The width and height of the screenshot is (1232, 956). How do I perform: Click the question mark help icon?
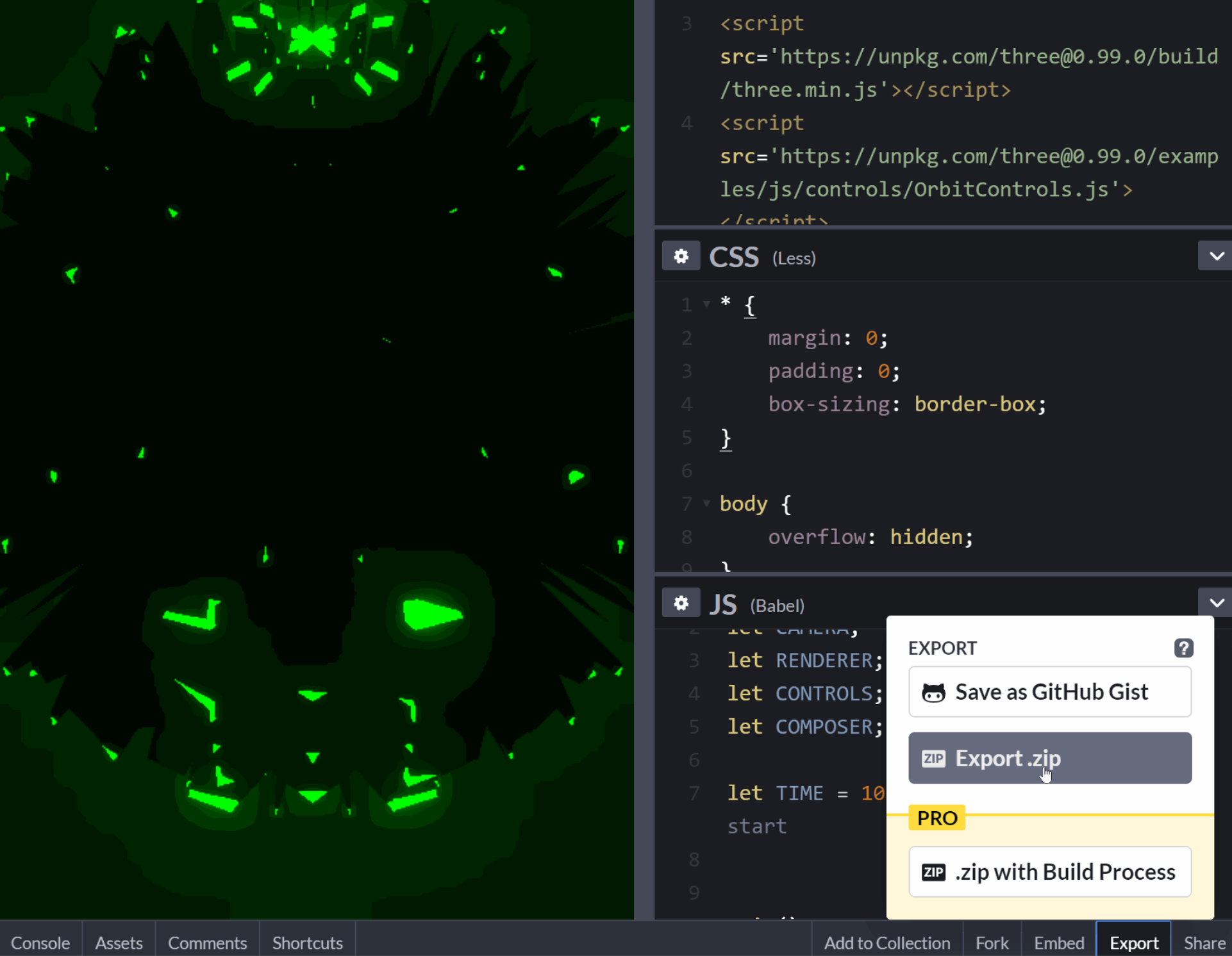(1183, 648)
